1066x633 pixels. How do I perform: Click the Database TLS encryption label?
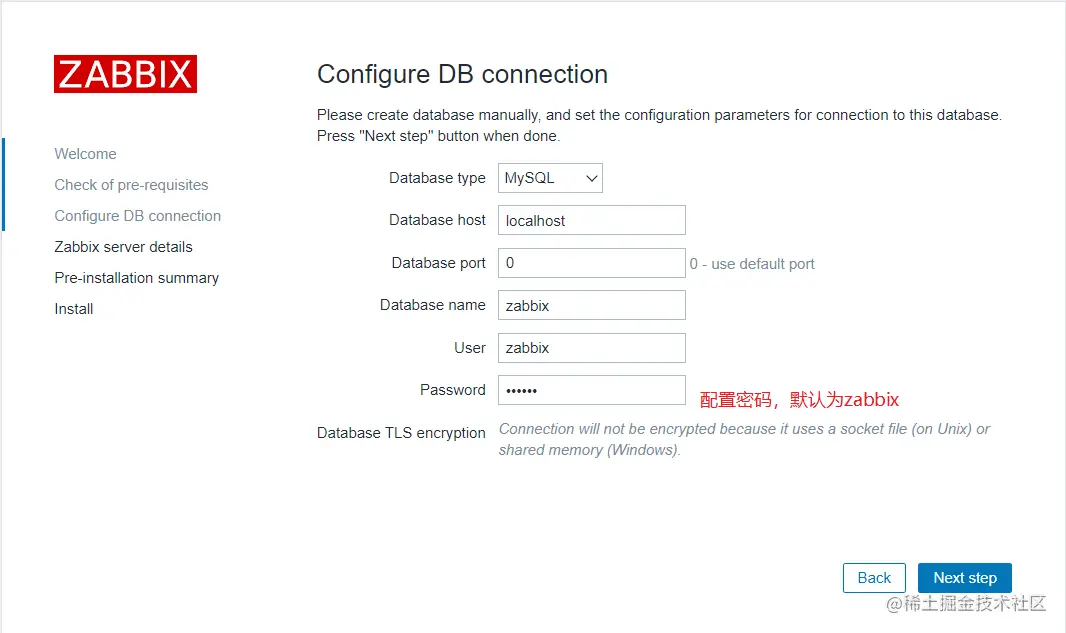click(x=401, y=433)
